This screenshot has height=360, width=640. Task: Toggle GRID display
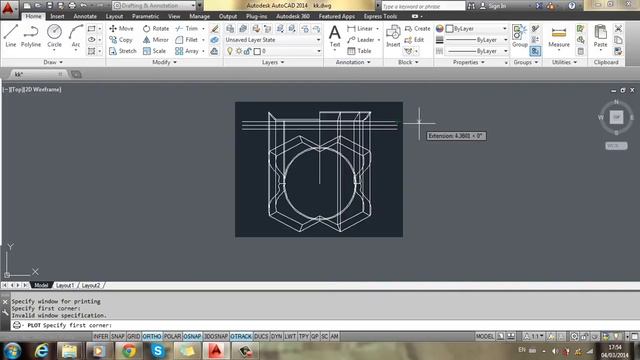click(133, 336)
